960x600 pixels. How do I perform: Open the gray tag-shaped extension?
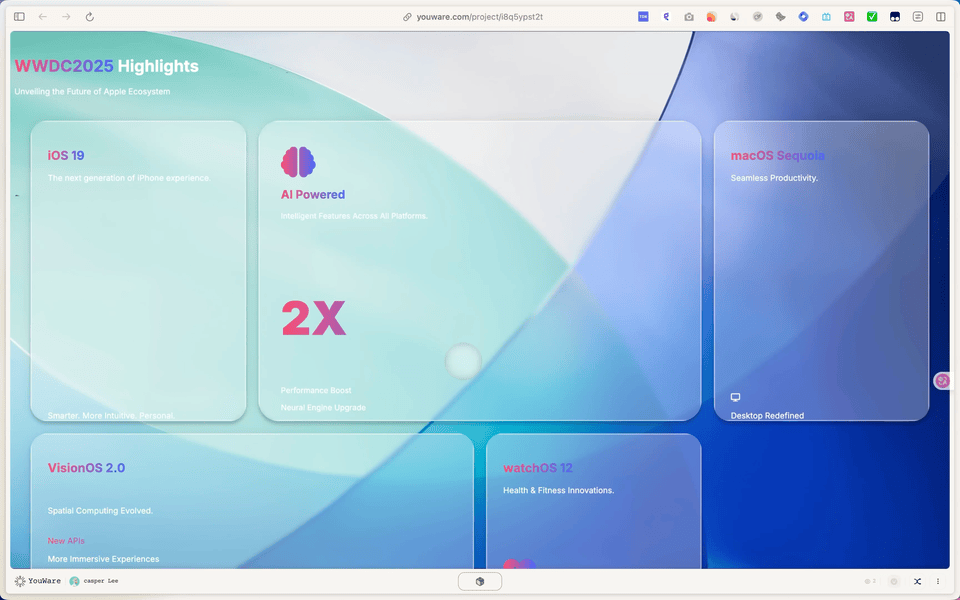click(x=781, y=17)
